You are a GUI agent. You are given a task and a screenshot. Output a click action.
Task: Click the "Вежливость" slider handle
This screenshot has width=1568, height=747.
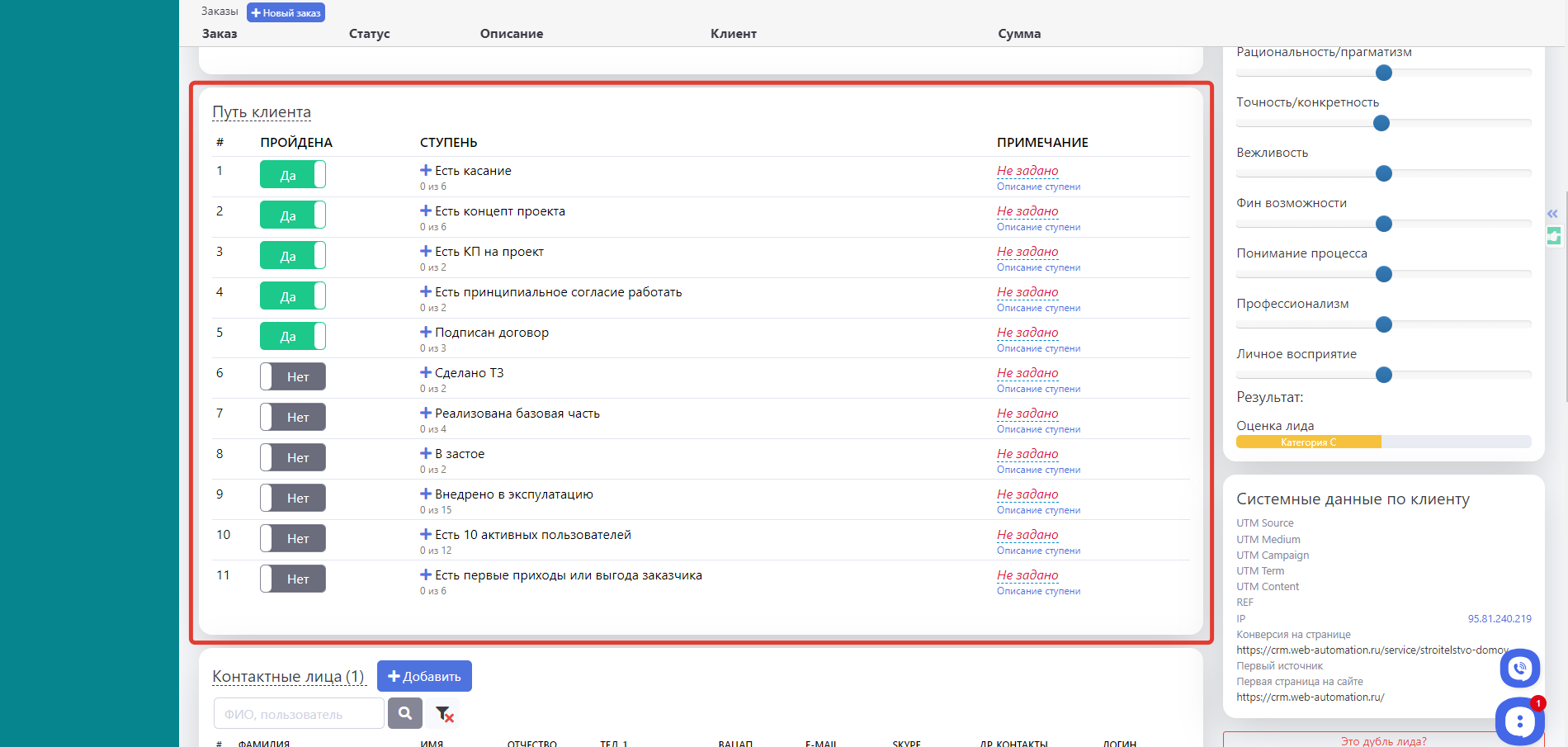tap(1384, 173)
